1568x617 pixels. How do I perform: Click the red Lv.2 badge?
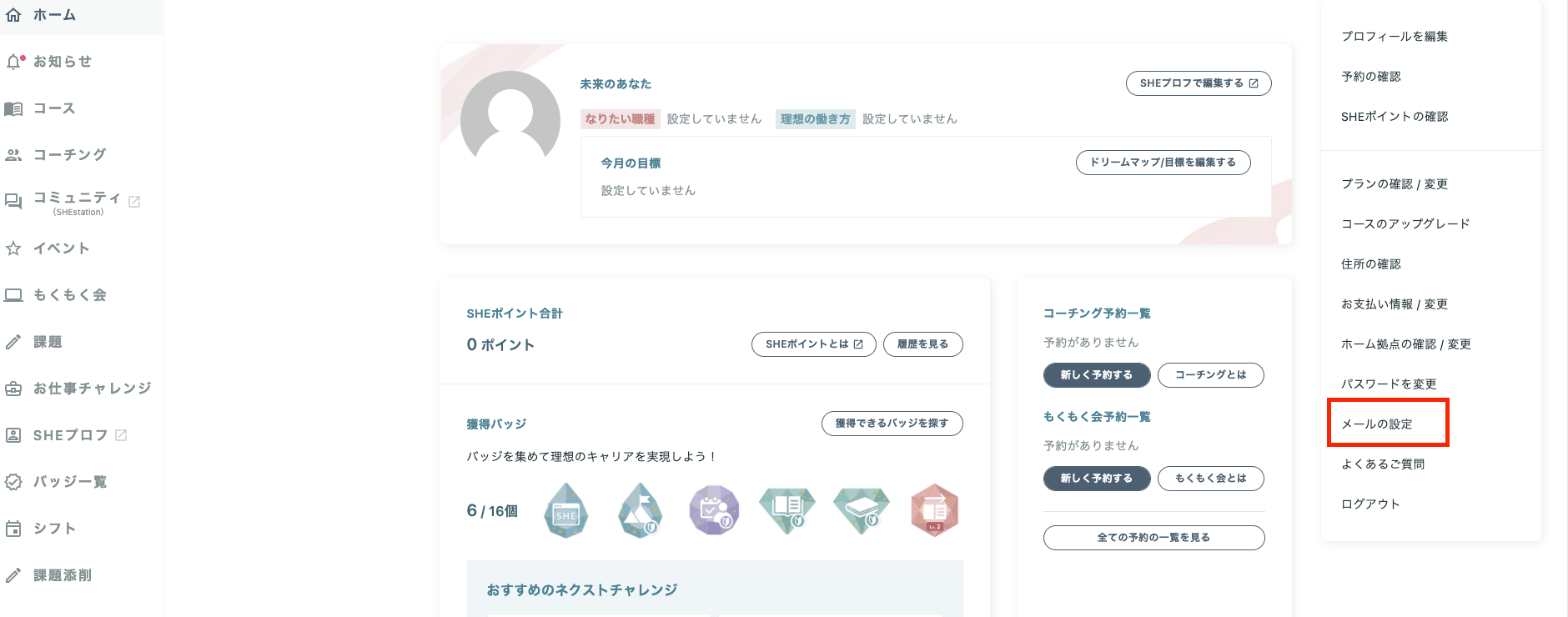click(x=934, y=510)
